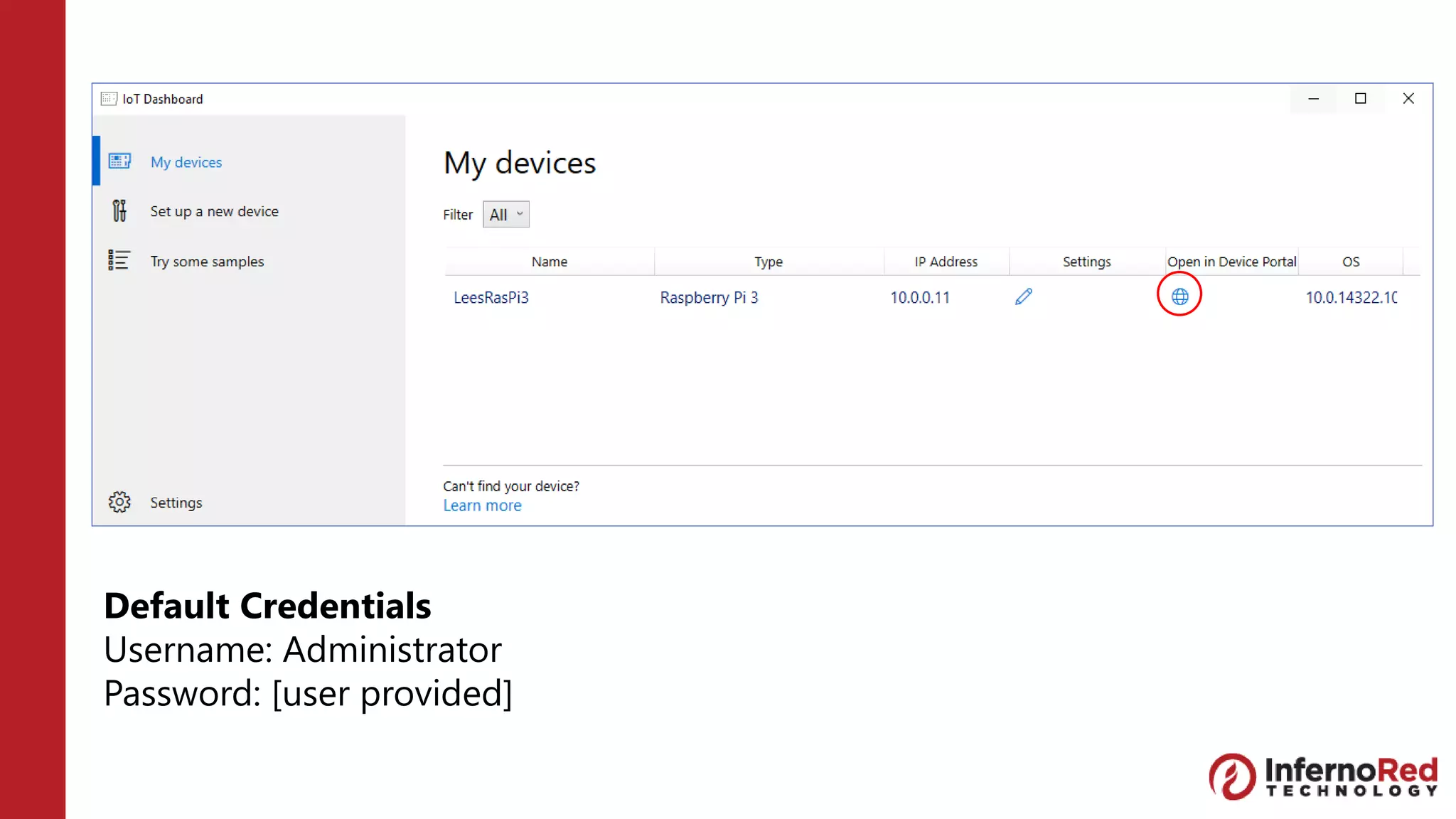Click the pencil edit settings icon
The width and height of the screenshot is (1456, 819).
coord(1023,296)
